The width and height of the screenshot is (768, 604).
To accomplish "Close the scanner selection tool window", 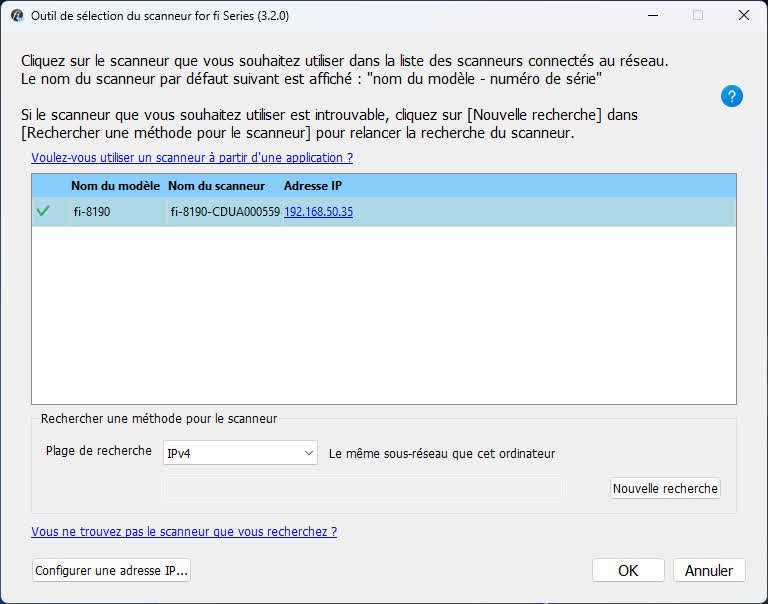I will [744, 15].
